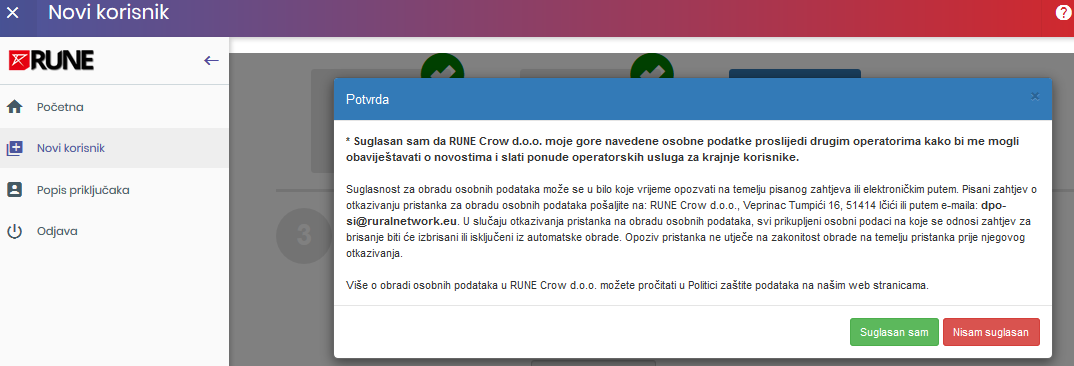Collapse the sidebar with the left arrow
This screenshot has width=1074, height=366.
pos(211,60)
